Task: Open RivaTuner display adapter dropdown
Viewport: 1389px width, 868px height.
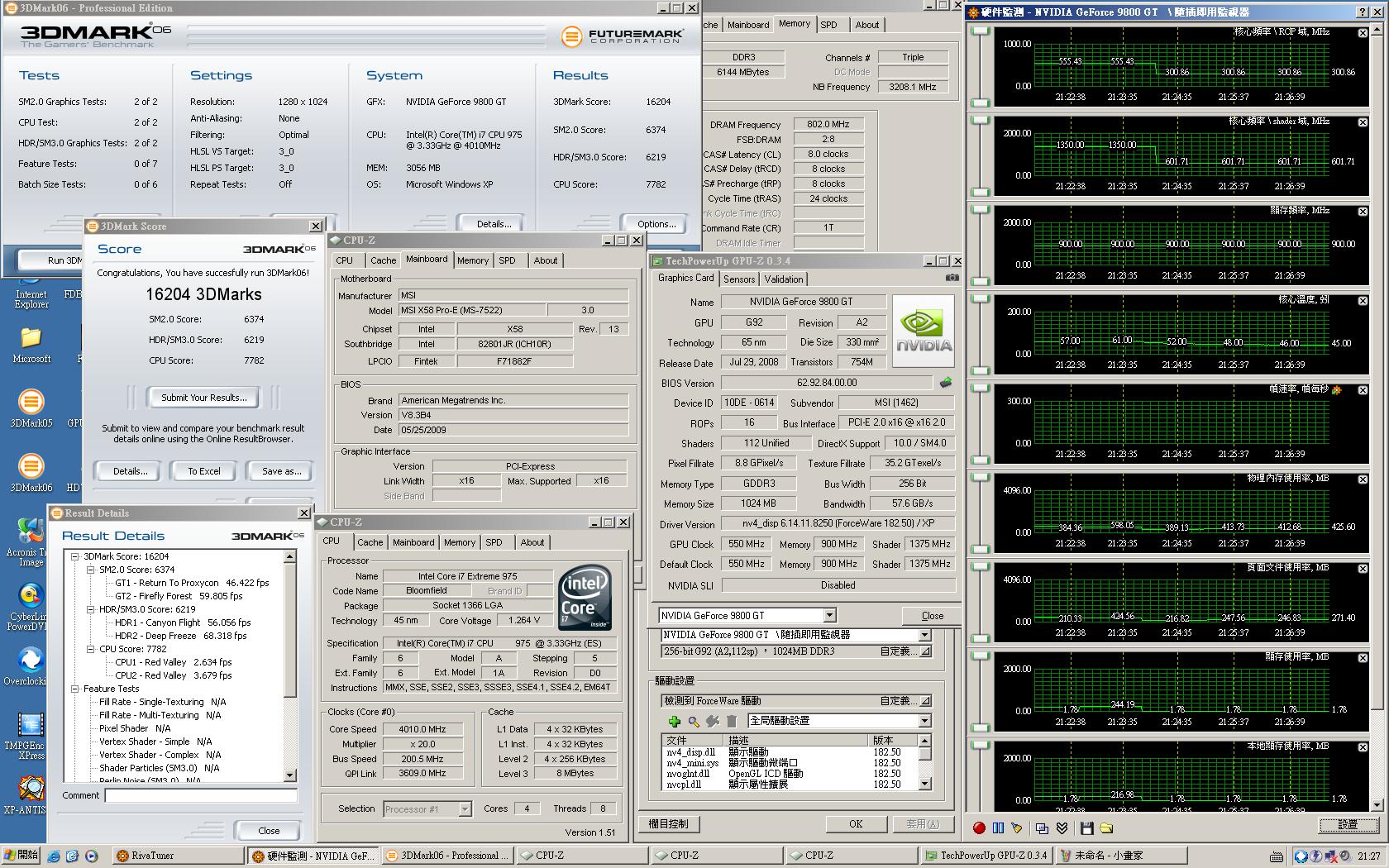Action: 924,635
